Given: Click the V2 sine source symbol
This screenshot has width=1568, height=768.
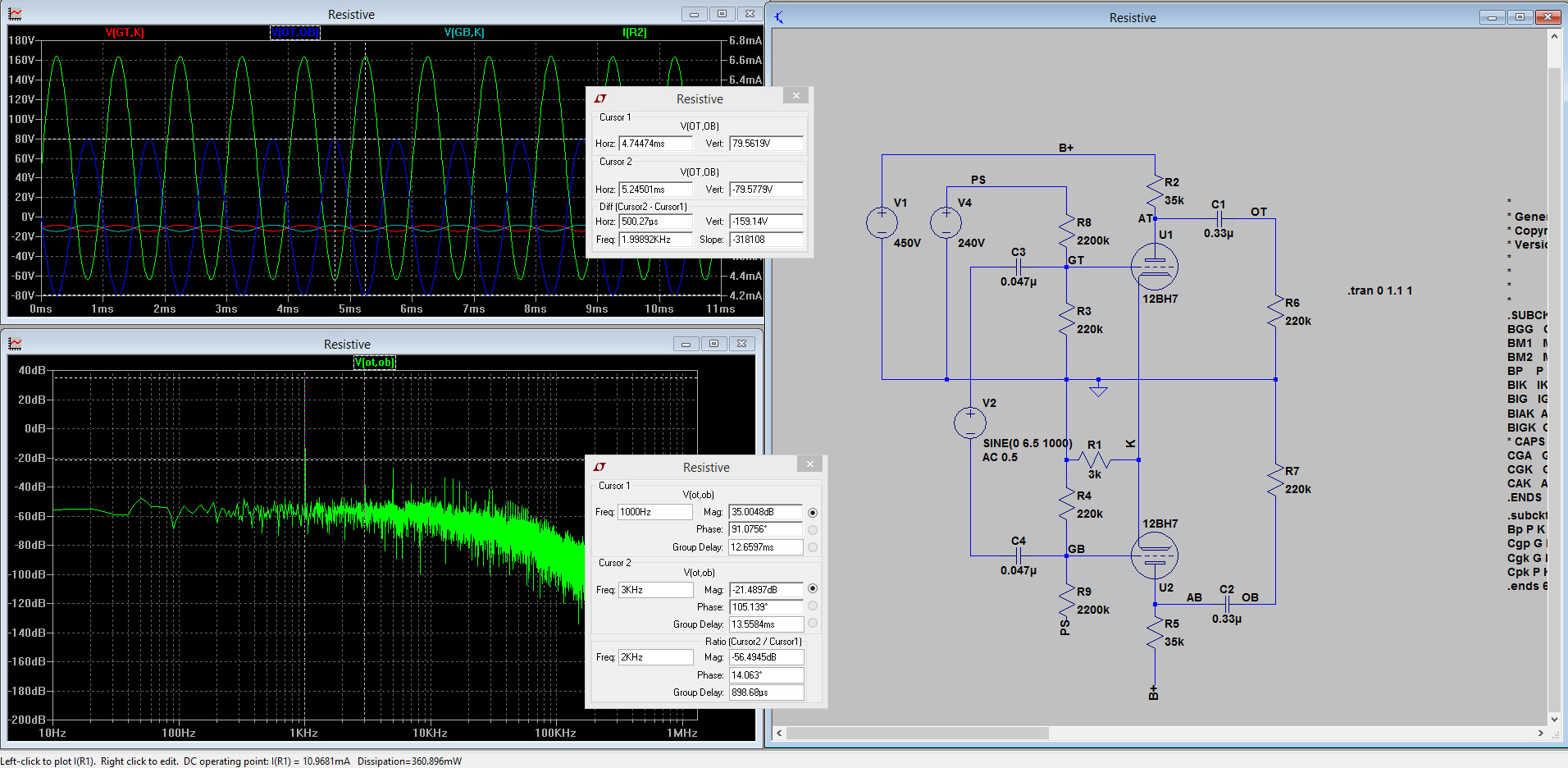Looking at the screenshot, I should point(970,423).
